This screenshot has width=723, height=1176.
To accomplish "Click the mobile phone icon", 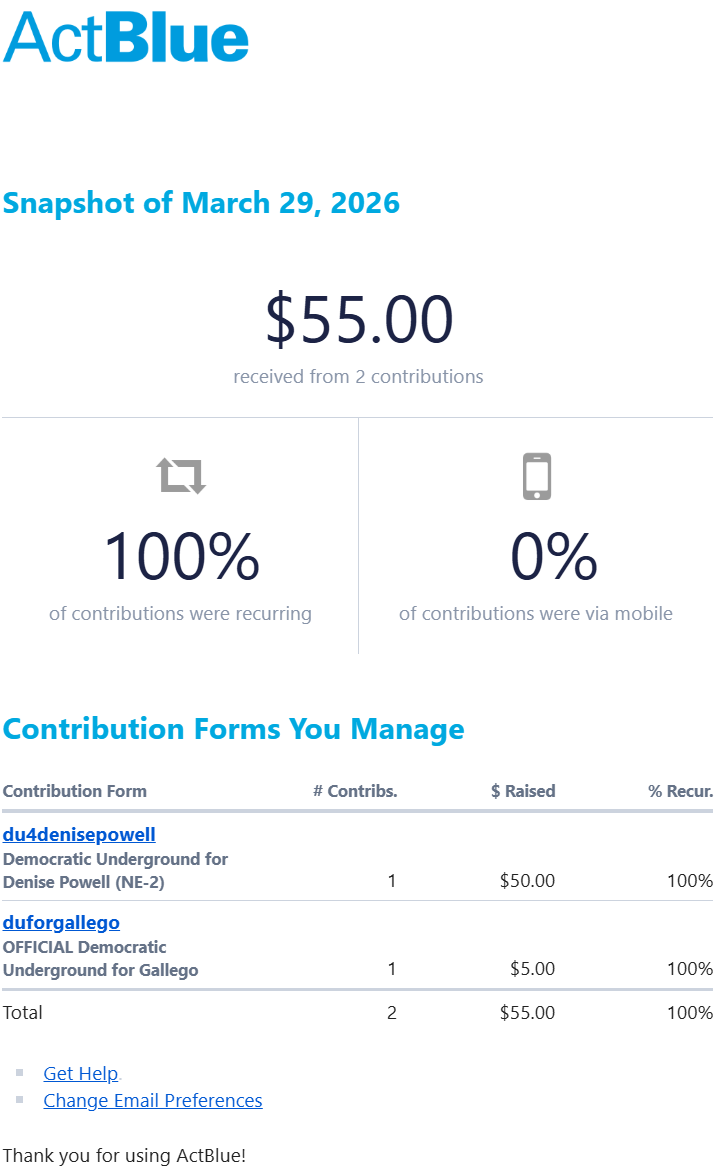I will (536, 476).
